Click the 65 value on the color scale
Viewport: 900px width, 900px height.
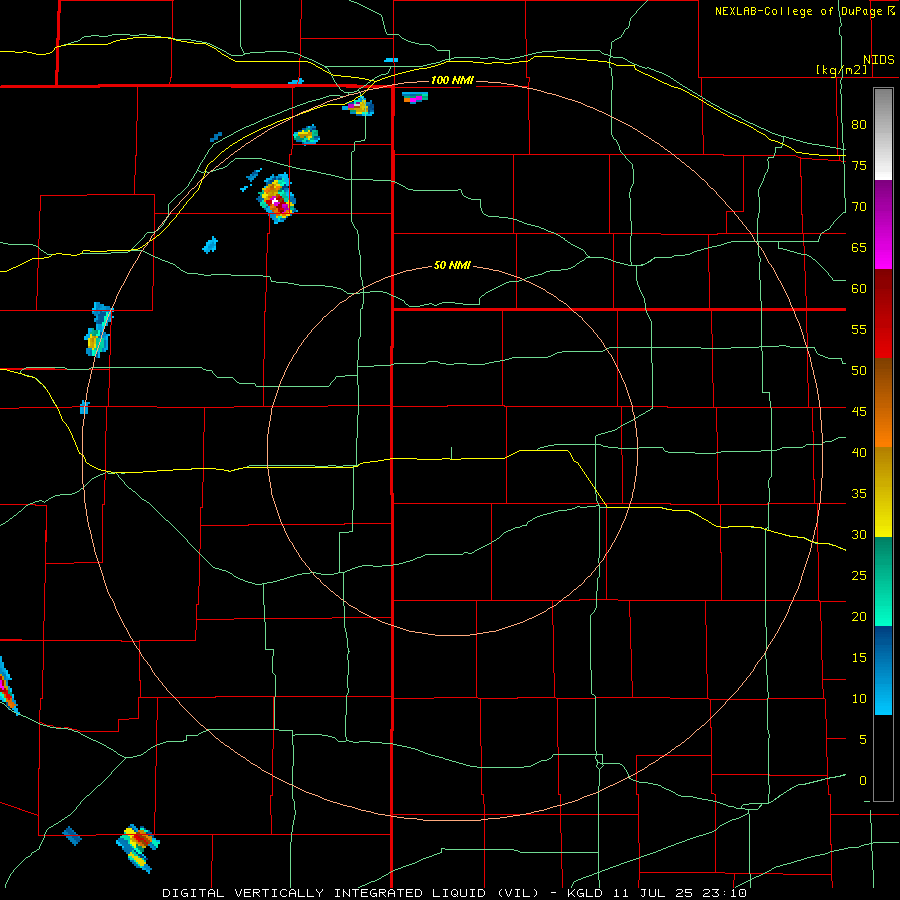pos(859,247)
